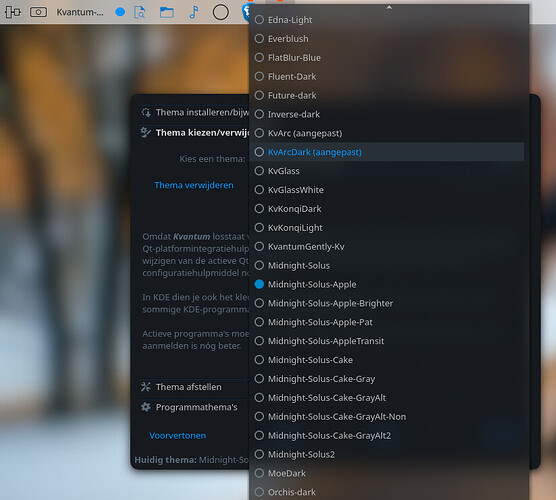Expand Thema installeren/bijwerken section
Screen dimensions: 556x500
tap(194, 113)
